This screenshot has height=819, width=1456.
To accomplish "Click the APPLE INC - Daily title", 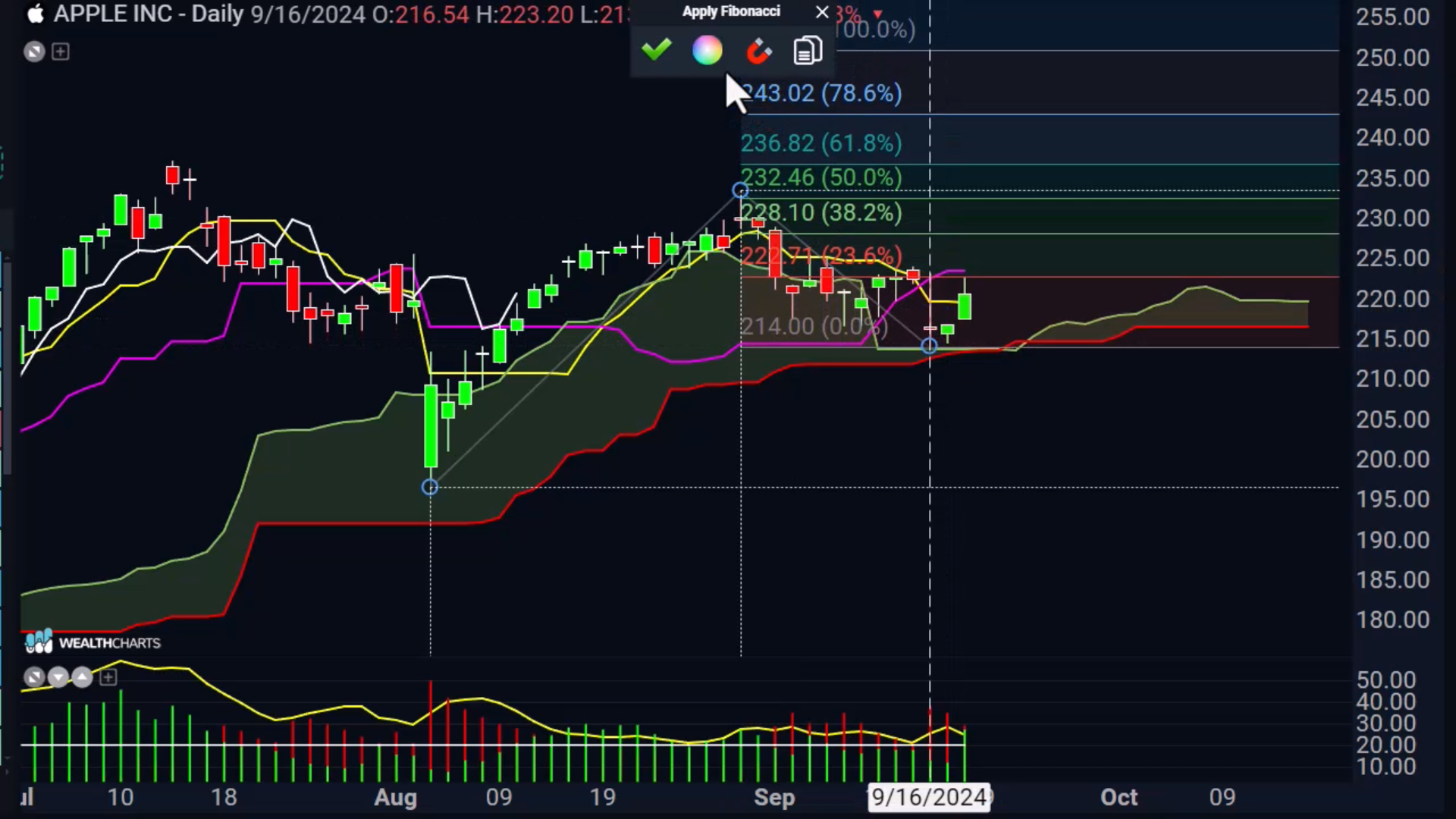I will [149, 14].
